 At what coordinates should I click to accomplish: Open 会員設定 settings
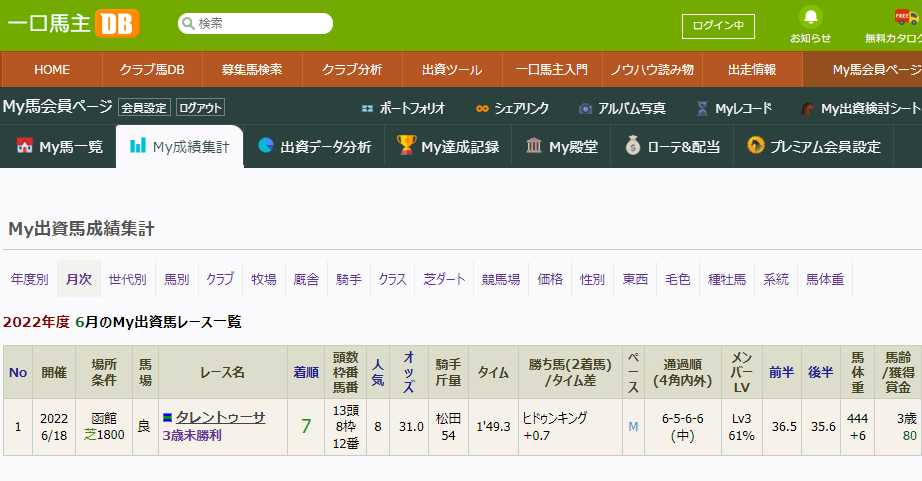(144, 108)
